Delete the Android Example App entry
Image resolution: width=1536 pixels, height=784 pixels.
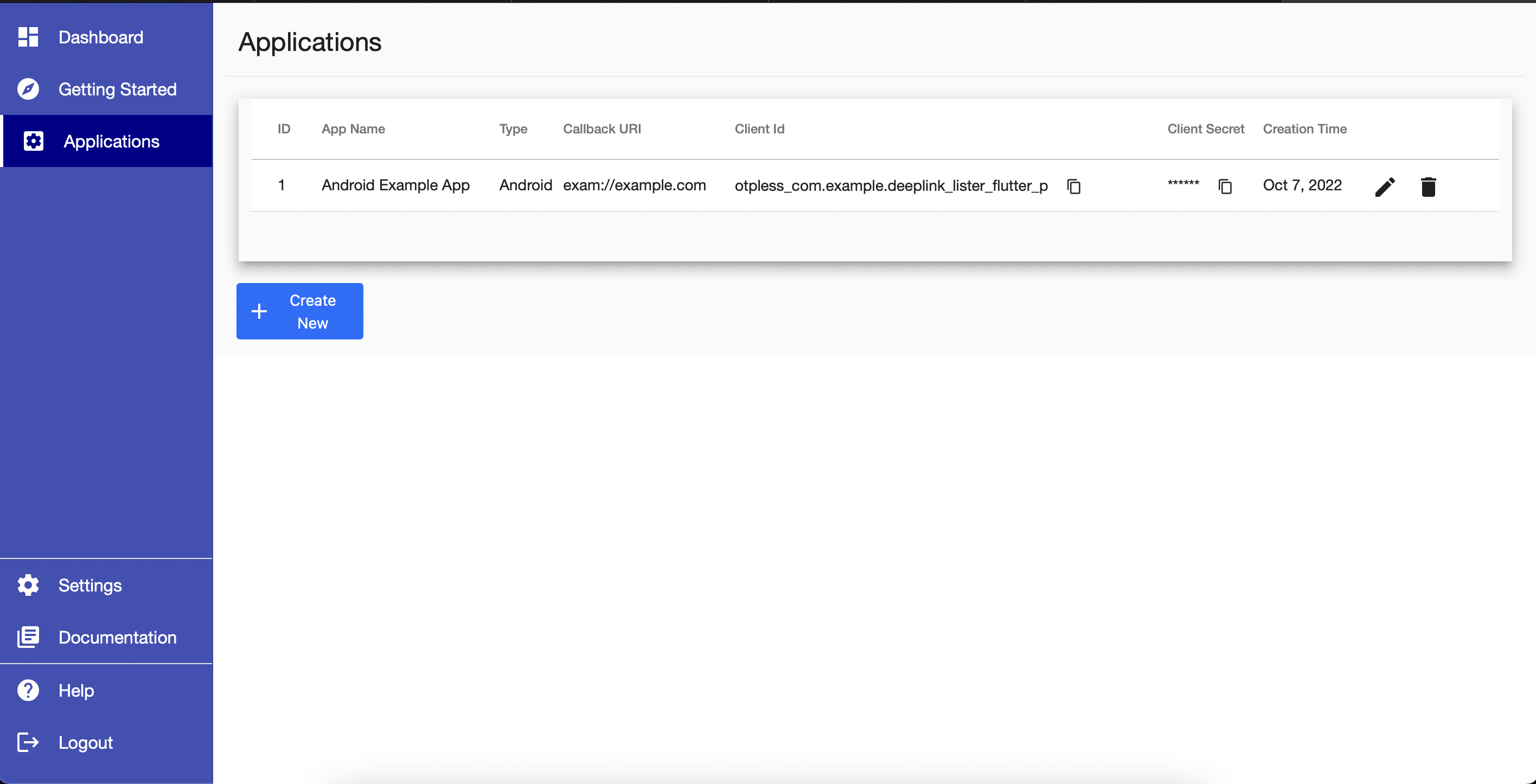[1428, 187]
